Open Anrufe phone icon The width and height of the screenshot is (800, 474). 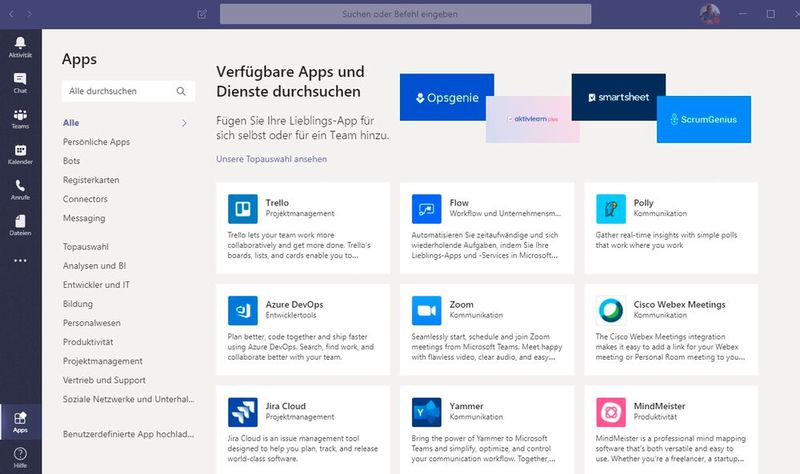coord(20,190)
